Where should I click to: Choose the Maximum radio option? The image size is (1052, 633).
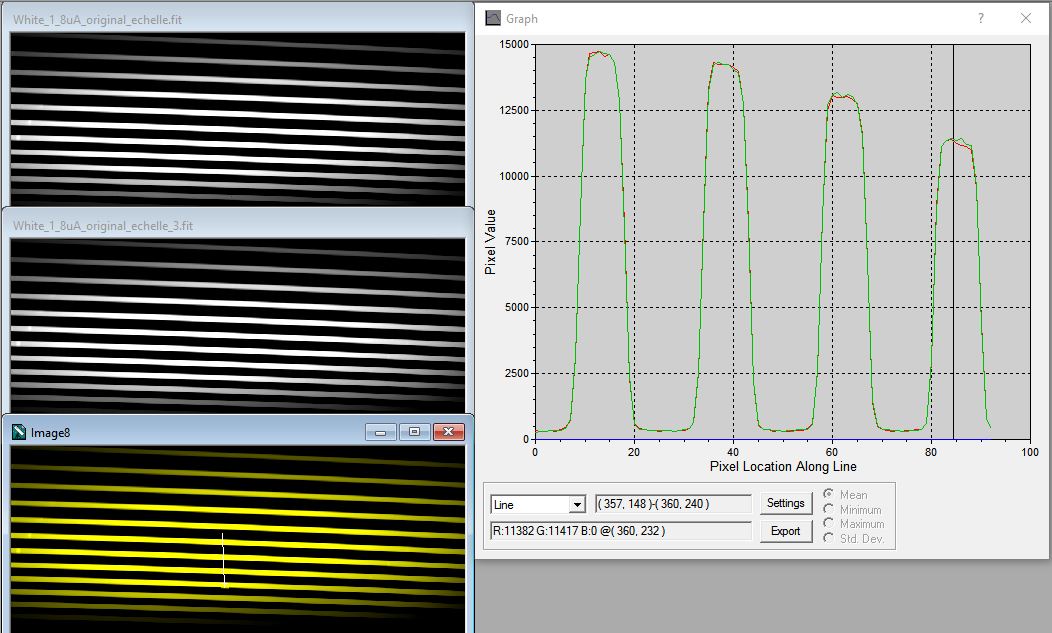[x=828, y=523]
